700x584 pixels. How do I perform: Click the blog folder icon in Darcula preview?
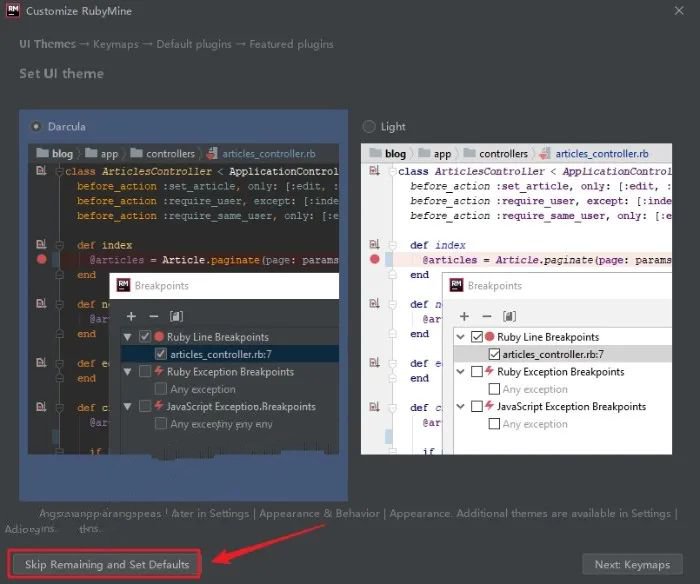coord(43,153)
